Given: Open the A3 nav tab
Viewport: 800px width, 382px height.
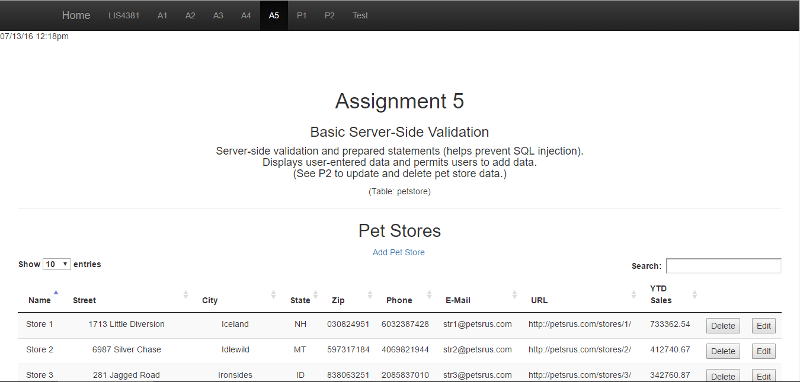Looking at the screenshot, I should coord(218,15).
